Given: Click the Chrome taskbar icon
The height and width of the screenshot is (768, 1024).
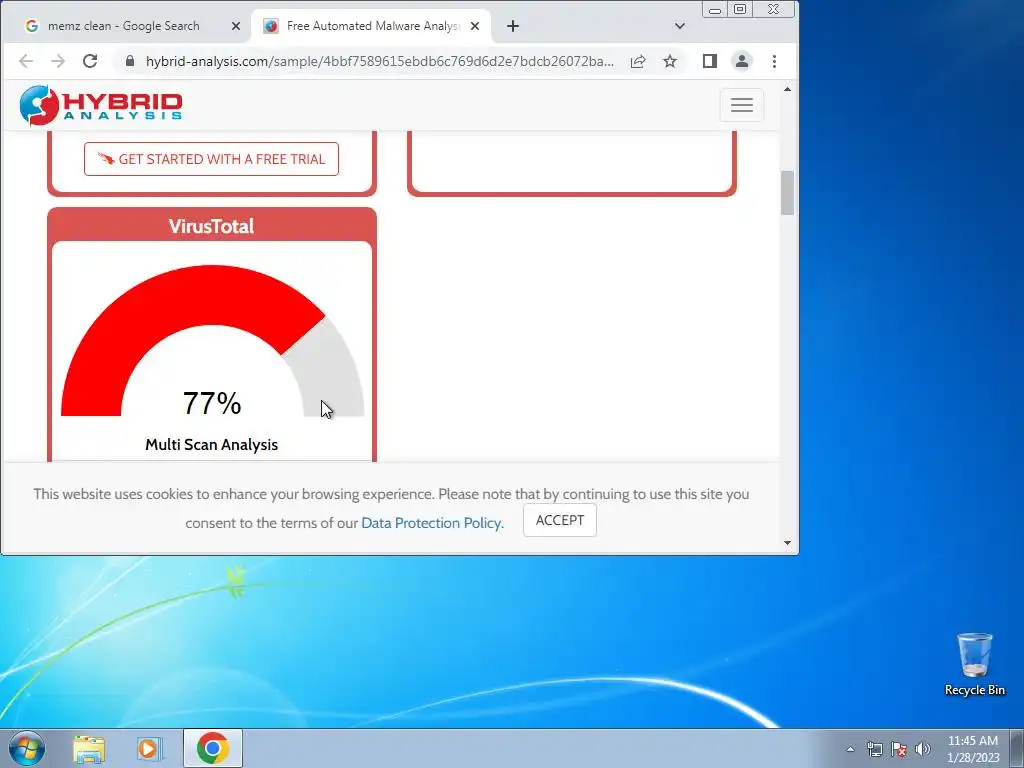Looking at the screenshot, I should pyautogui.click(x=213, y=748).
